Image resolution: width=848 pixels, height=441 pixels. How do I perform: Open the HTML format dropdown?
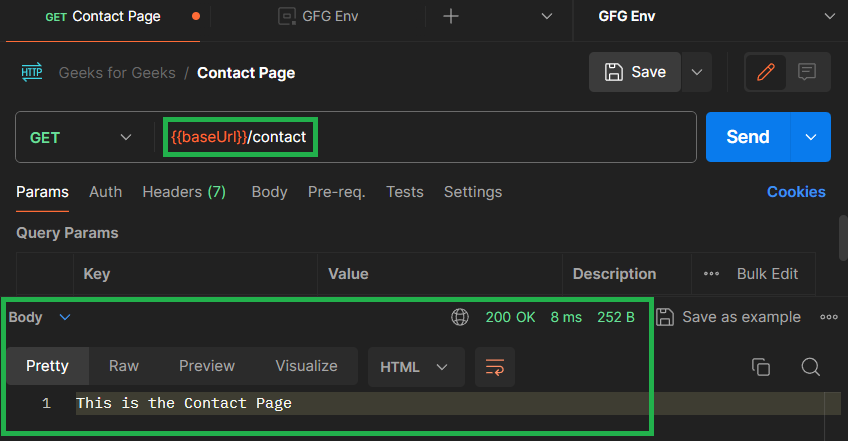click(x=415, y=366)
